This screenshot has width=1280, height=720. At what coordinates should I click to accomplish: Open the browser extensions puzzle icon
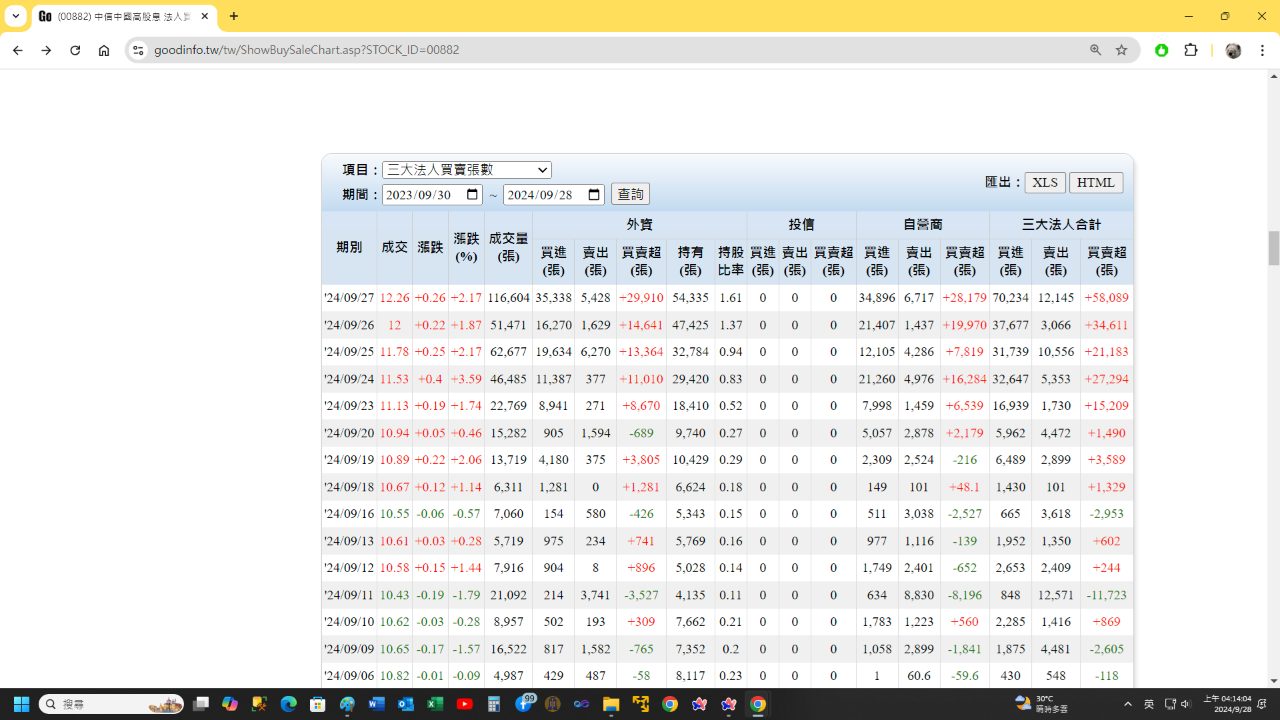[1190, 50]
